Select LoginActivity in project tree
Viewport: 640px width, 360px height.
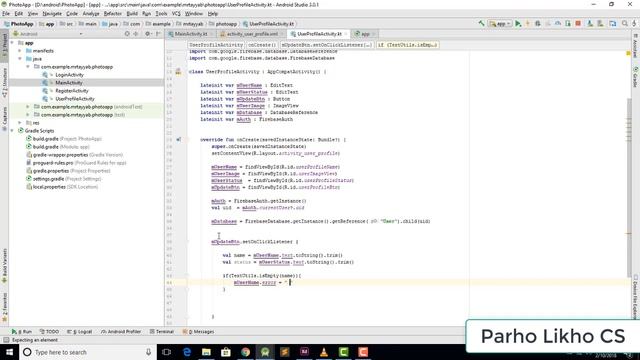tap(69, 75)
